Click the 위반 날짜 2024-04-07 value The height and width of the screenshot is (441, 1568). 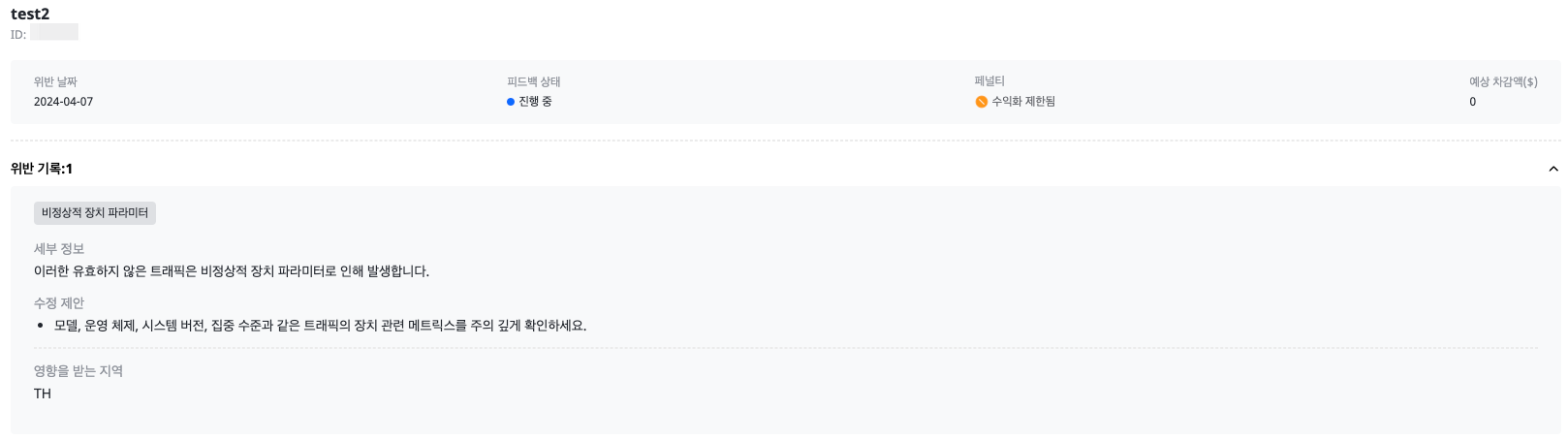point(64,102)
